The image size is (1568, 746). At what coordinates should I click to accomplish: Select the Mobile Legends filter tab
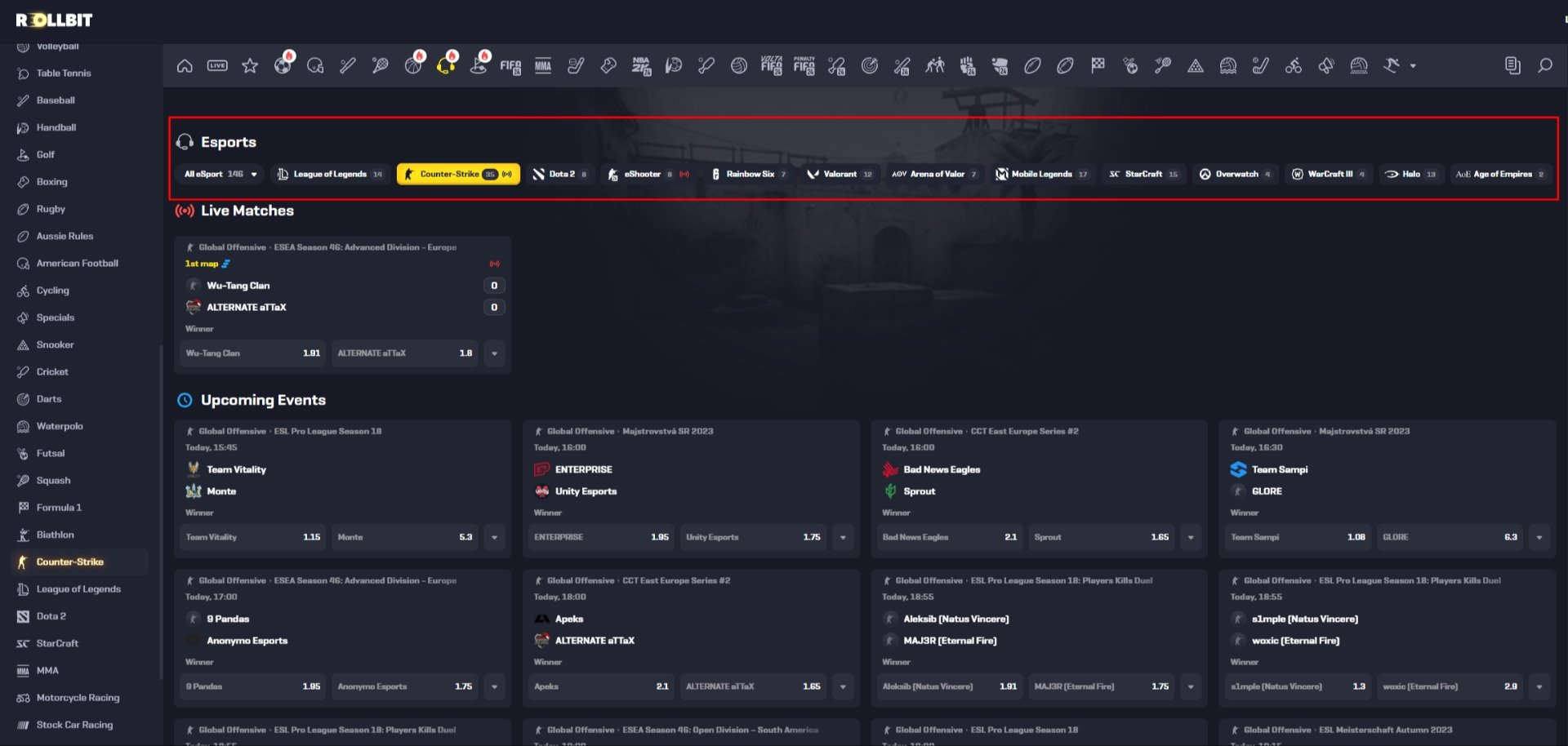click(x=1042, y=174)
